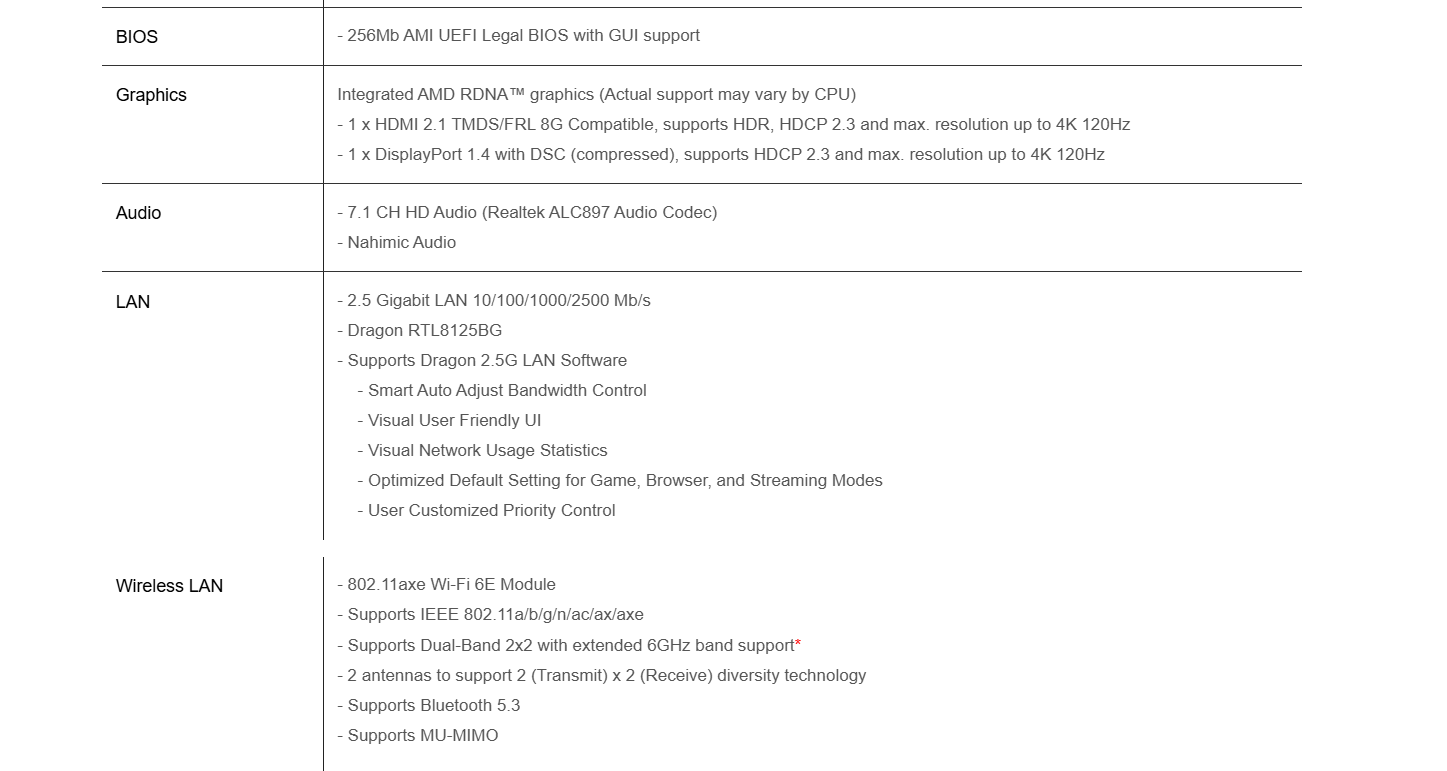Click the Audio row label
Image resolution: width=1447 pixels, height=771 pixels.
[x=138, y=213]
